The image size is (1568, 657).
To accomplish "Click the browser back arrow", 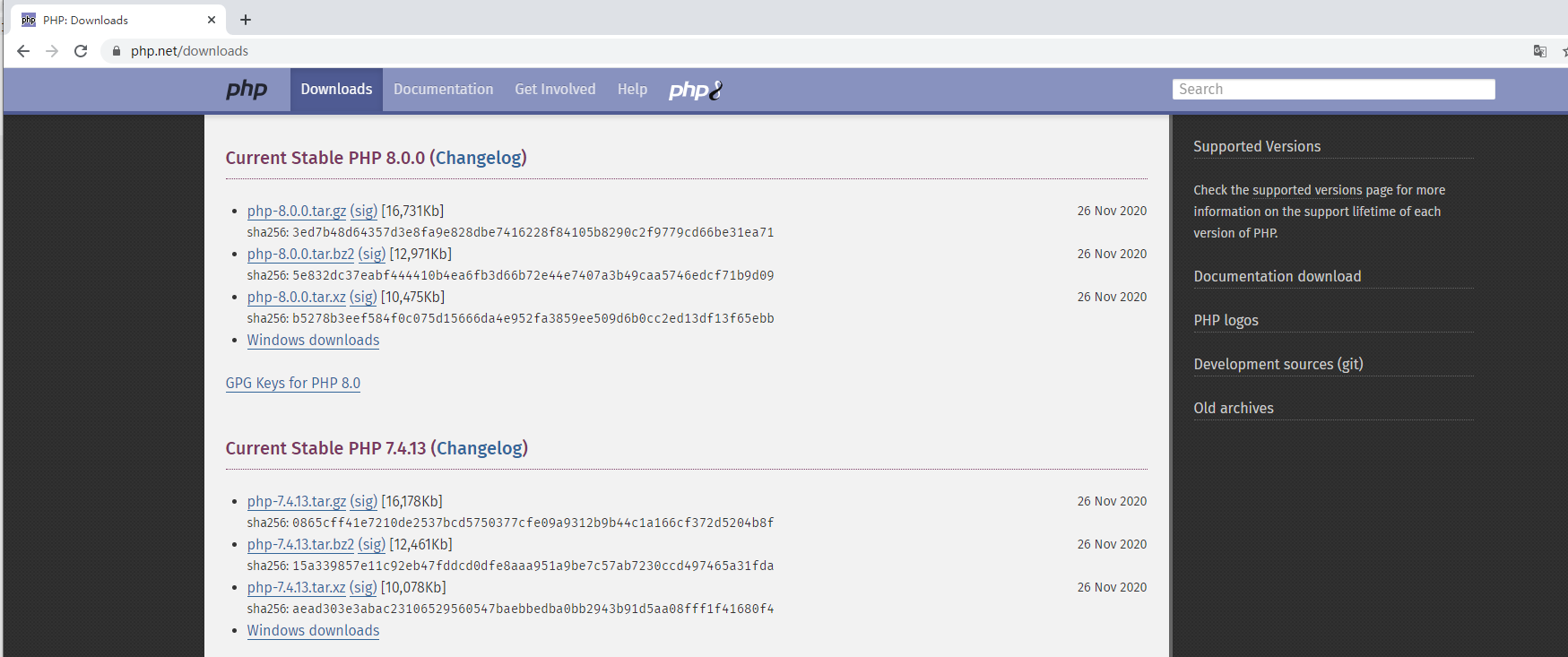I will click(23, 51).
